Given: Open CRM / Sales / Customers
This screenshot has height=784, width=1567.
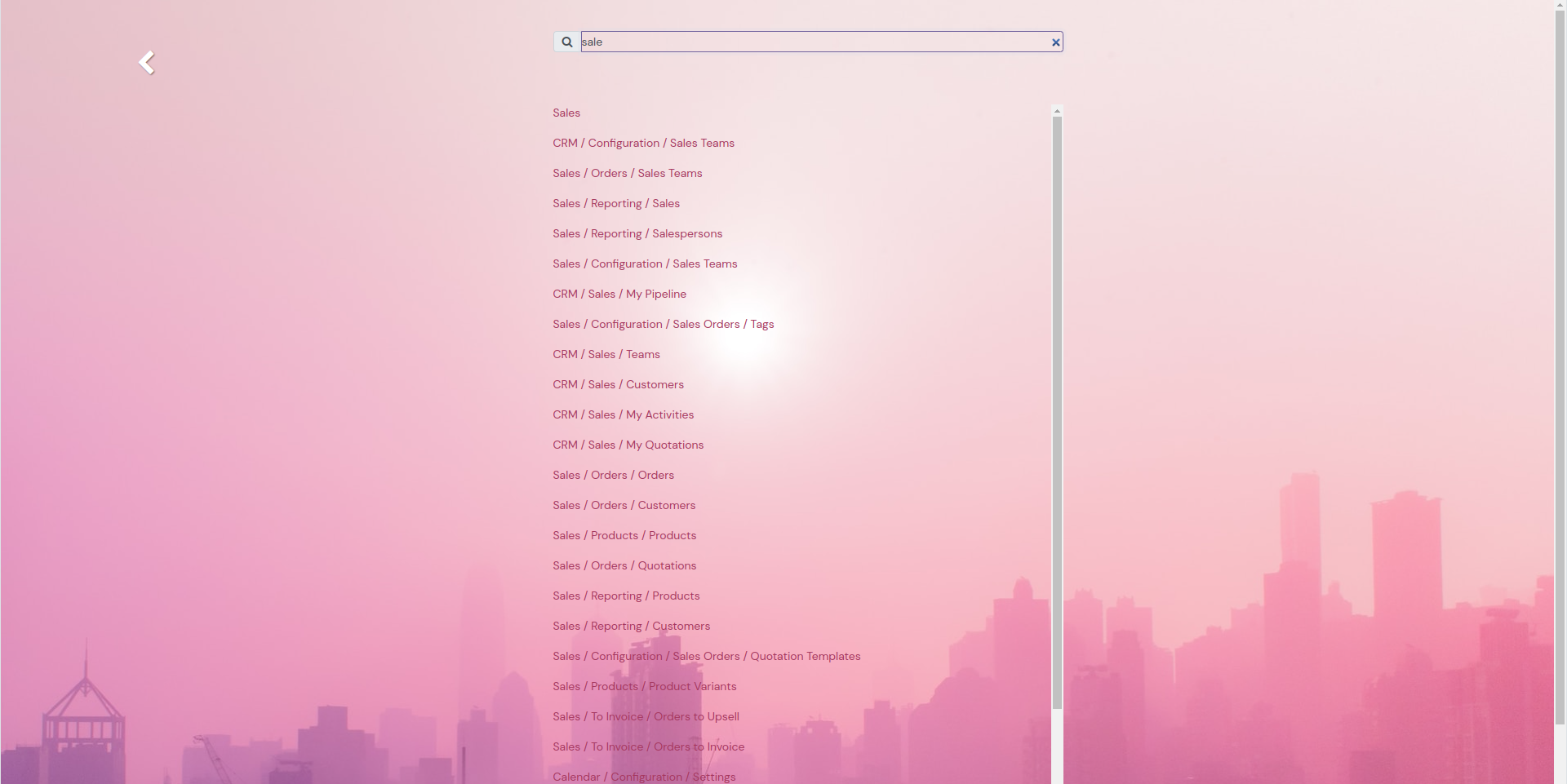Looking at the screenshot, I should [x=618, y=384].
